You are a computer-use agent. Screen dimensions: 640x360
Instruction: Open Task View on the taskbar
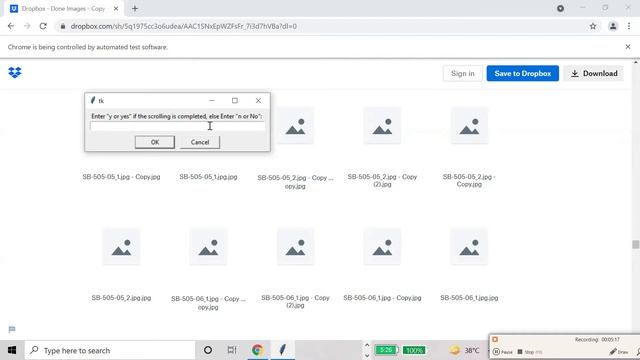[x=232, y=350]
